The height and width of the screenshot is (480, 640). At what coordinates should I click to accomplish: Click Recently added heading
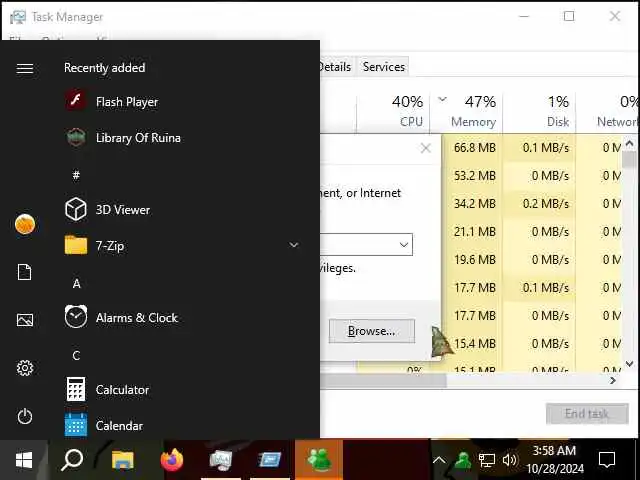pos(104,68)
